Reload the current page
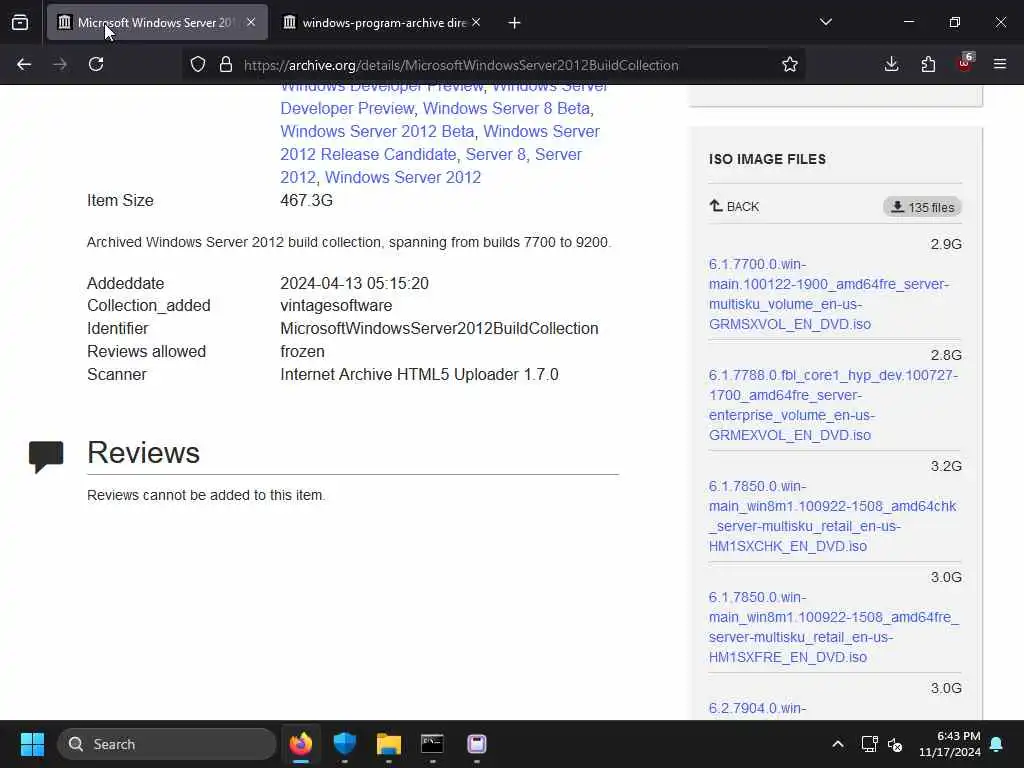This screenshot has width=1024, height=768. tap(96, 65)
